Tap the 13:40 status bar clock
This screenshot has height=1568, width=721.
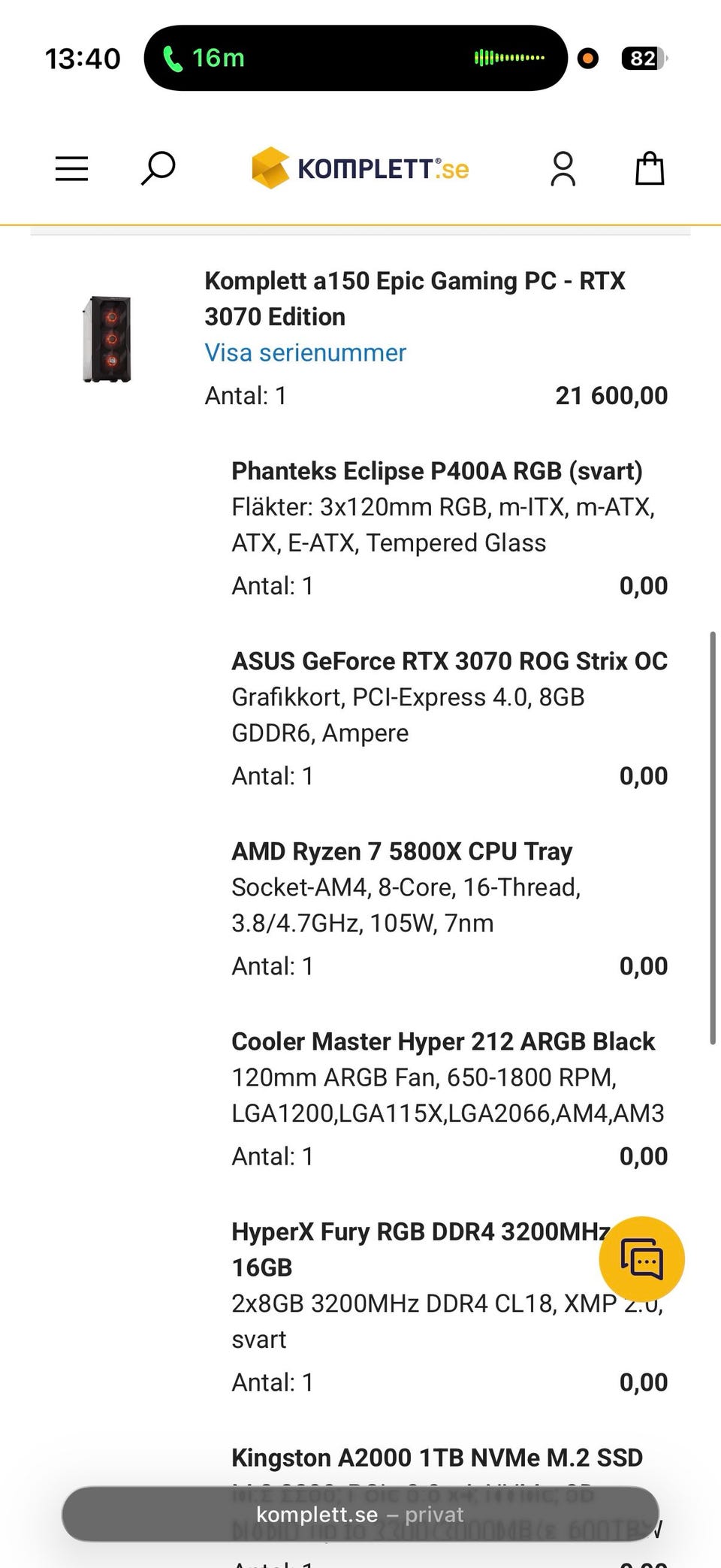click(83, 58)
